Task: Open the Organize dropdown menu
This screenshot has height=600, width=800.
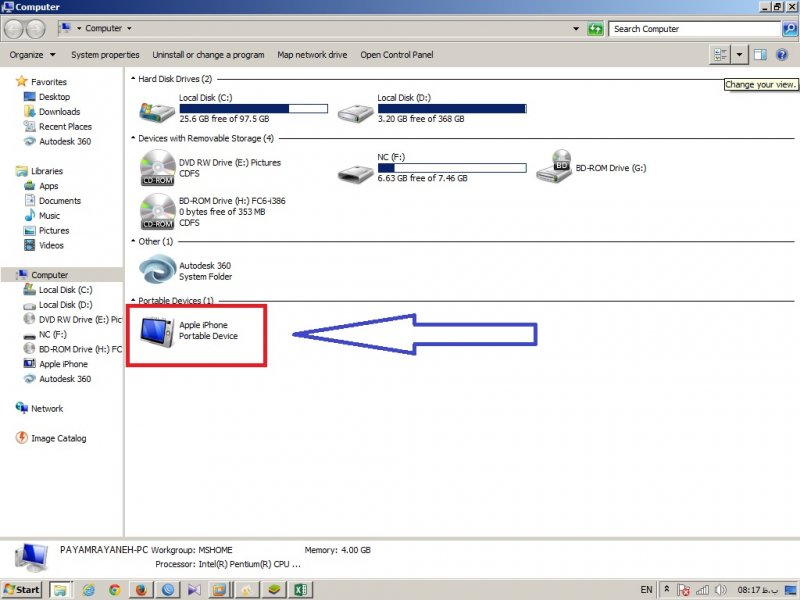Action: (32, 55)
